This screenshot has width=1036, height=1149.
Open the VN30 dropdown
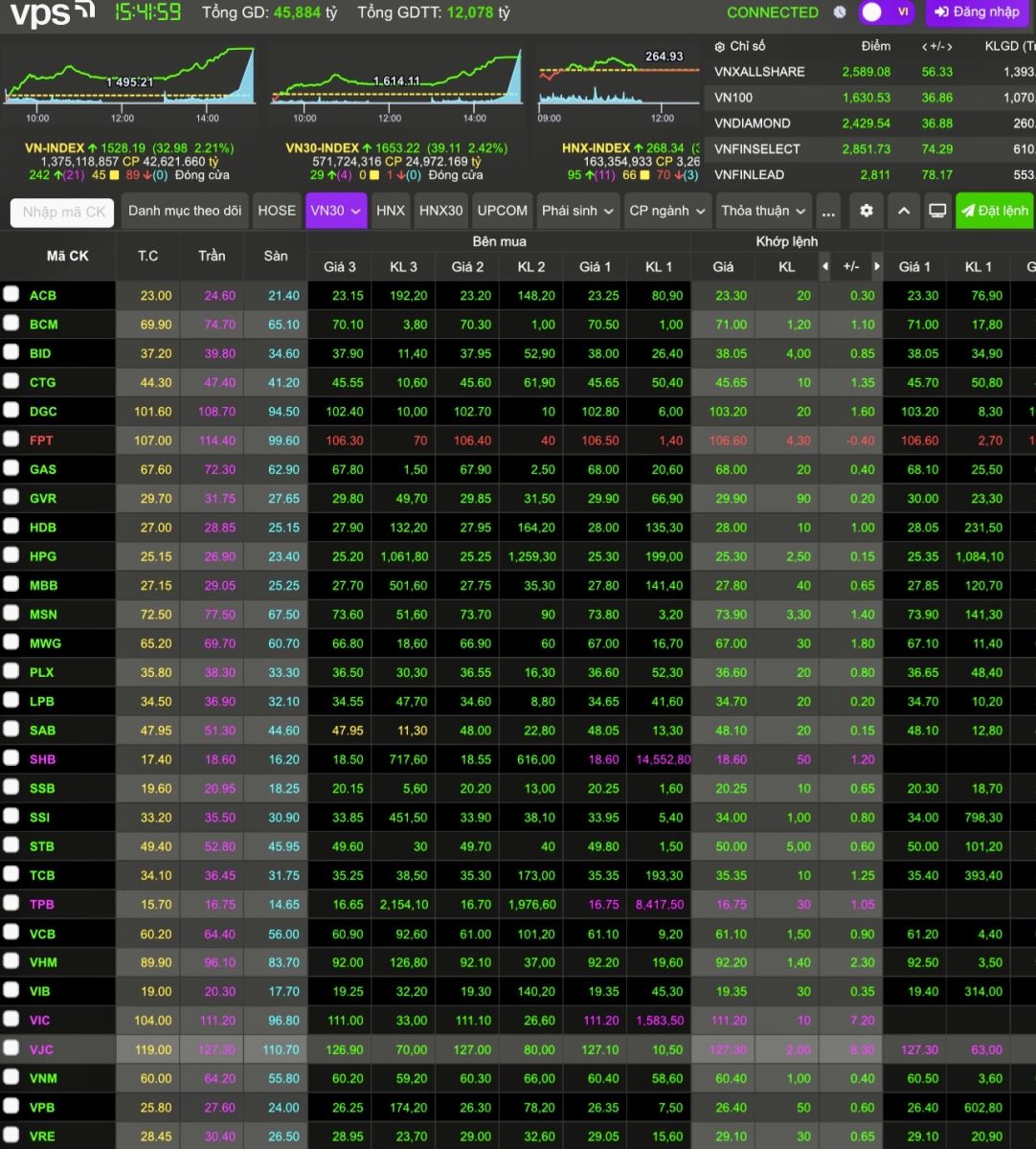click(x=336, y=211)
